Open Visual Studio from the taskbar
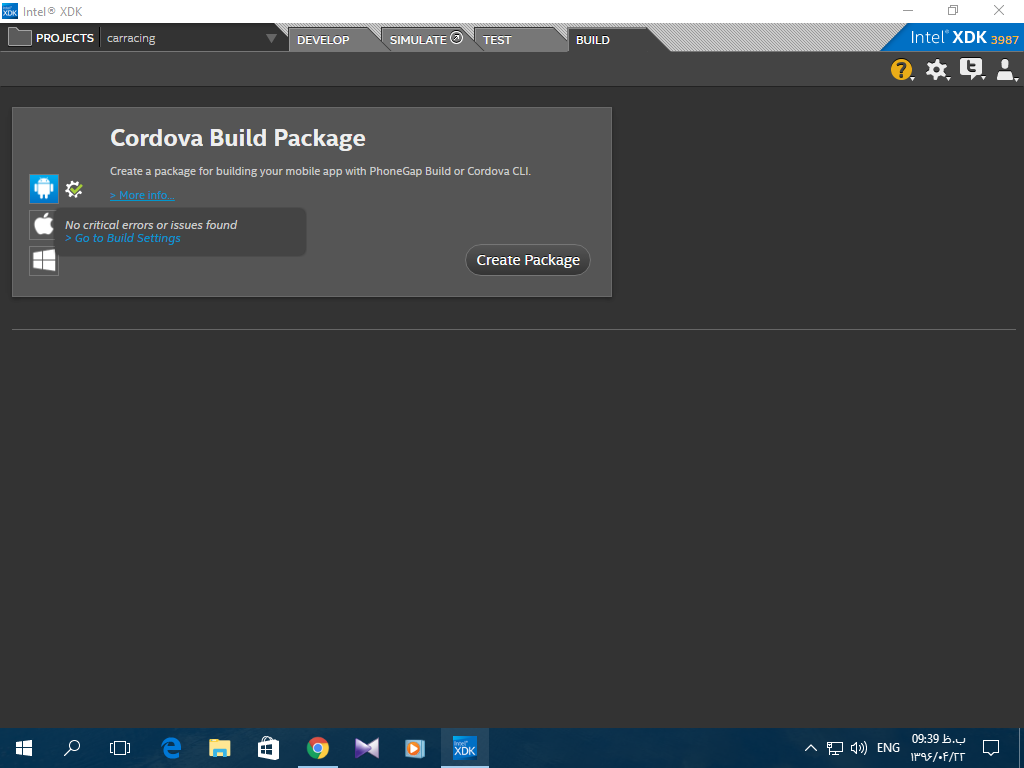 click(x=366, y=748)
